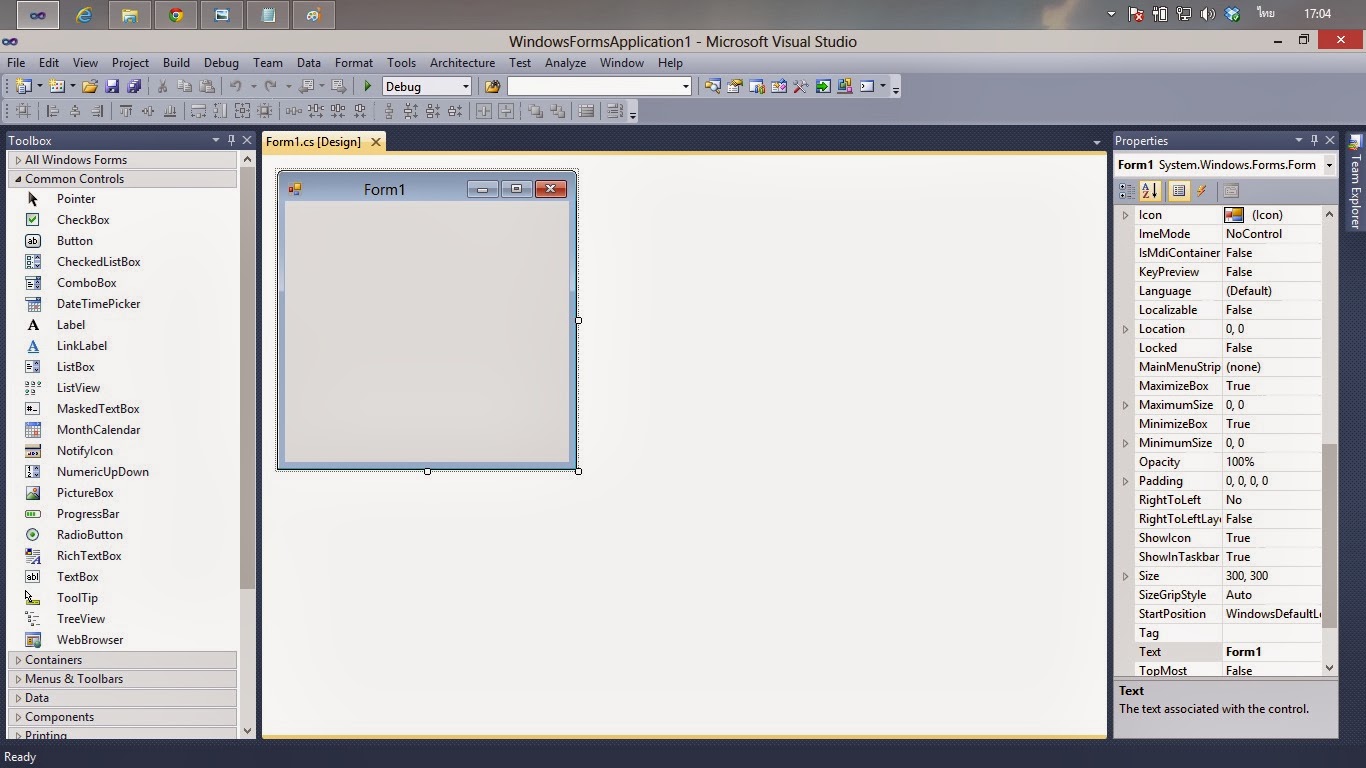Expand the Menus & Toolbars group
This screenshot has height=768, width=1366.
(x=18, y=679)
